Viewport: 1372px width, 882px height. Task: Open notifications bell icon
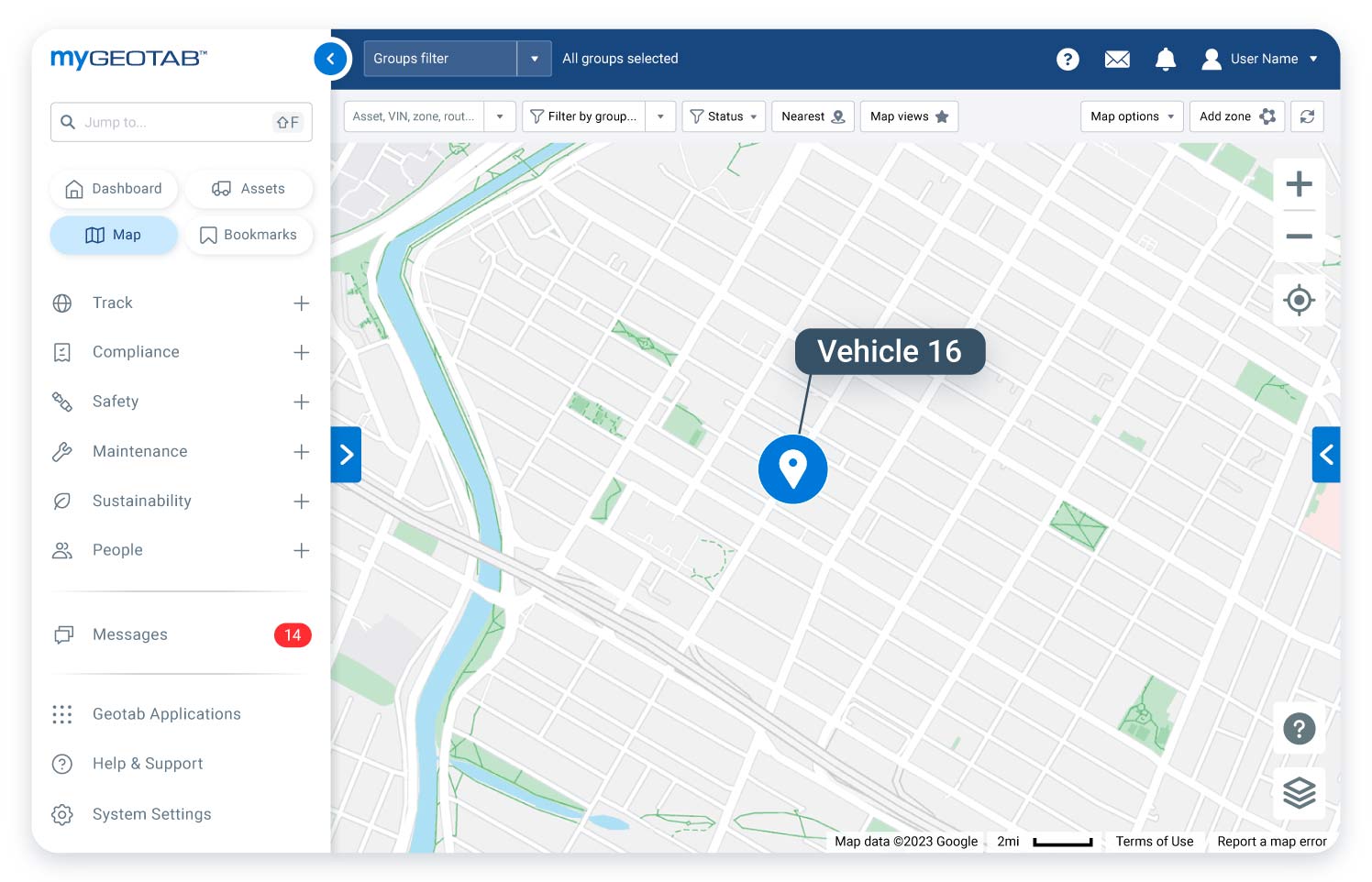pos(1166,59)
